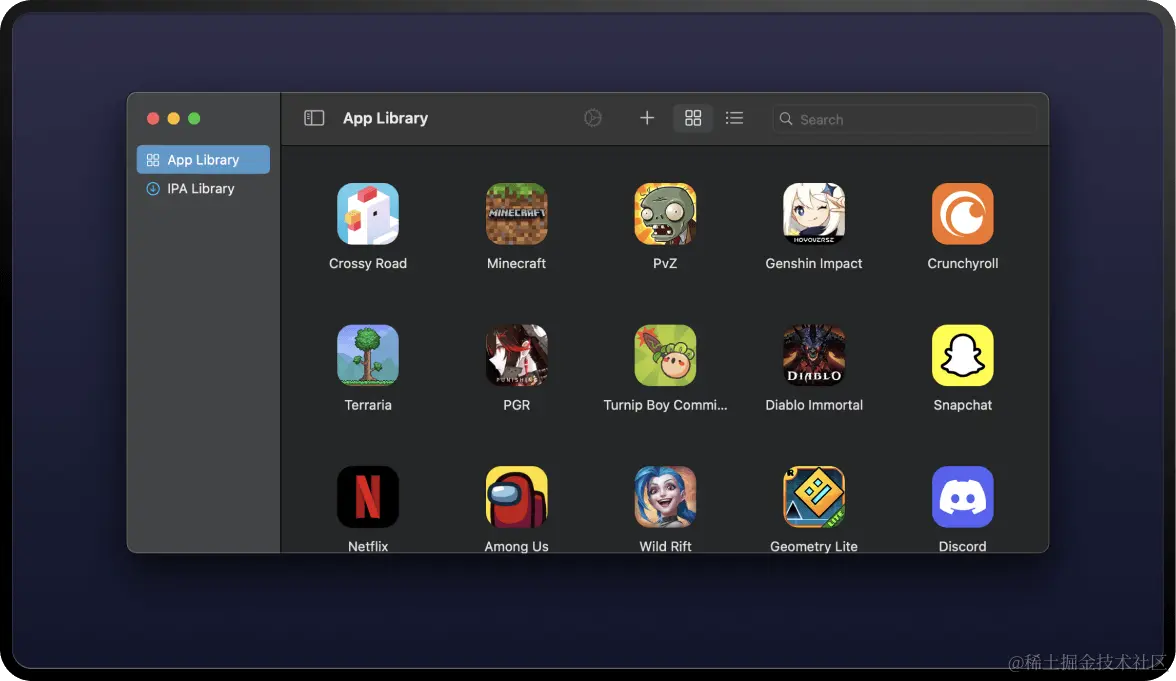Click the orange Crunchyroll icon
The height and width of the screenshot is (681, 1176).
tap(962, 214)
